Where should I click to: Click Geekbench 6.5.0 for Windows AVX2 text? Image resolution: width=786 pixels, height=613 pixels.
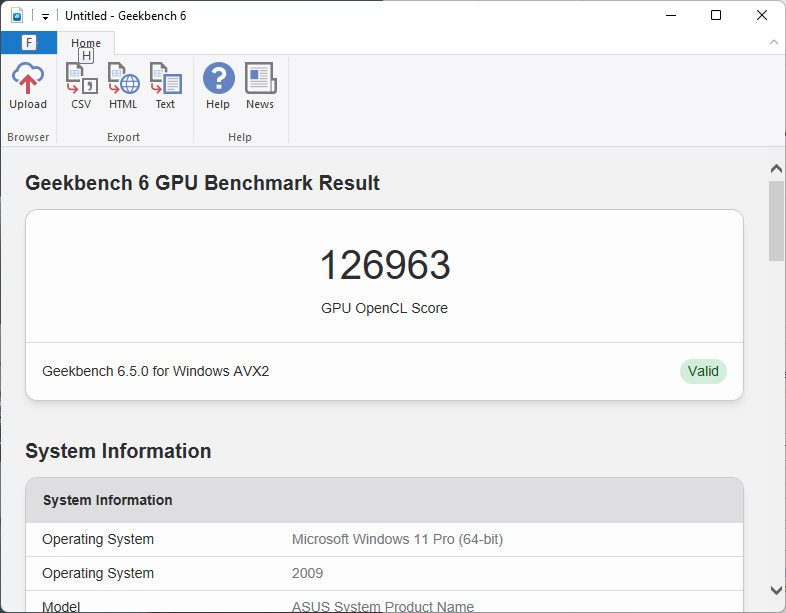click(155, 371)
